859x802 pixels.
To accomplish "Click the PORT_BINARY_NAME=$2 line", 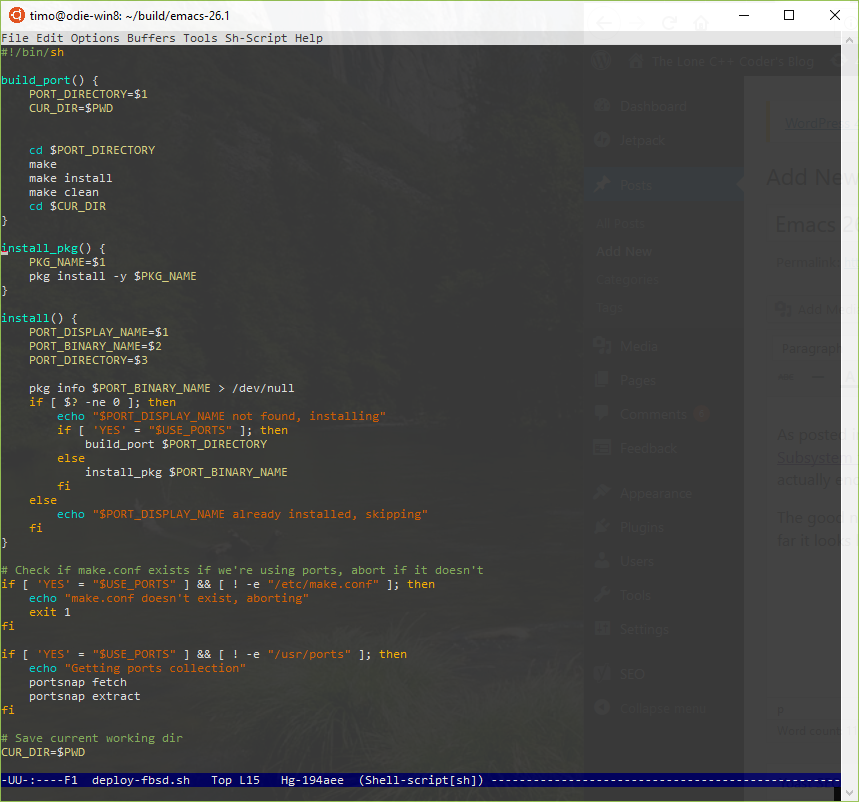I will (95, 346).
